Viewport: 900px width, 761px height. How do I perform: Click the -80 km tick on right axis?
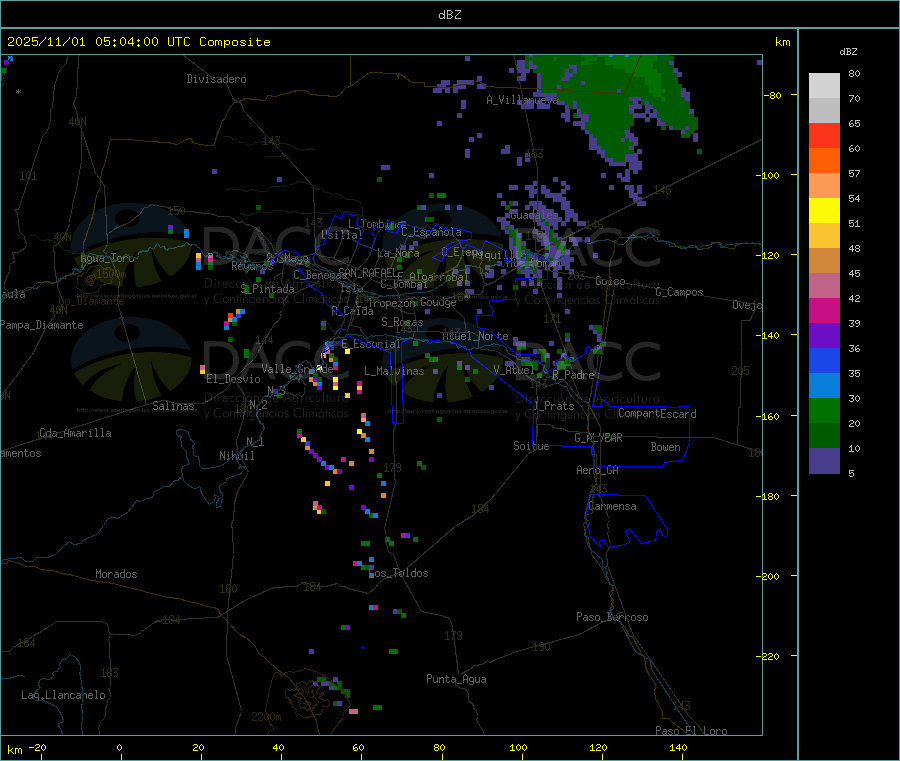(773, 95)
